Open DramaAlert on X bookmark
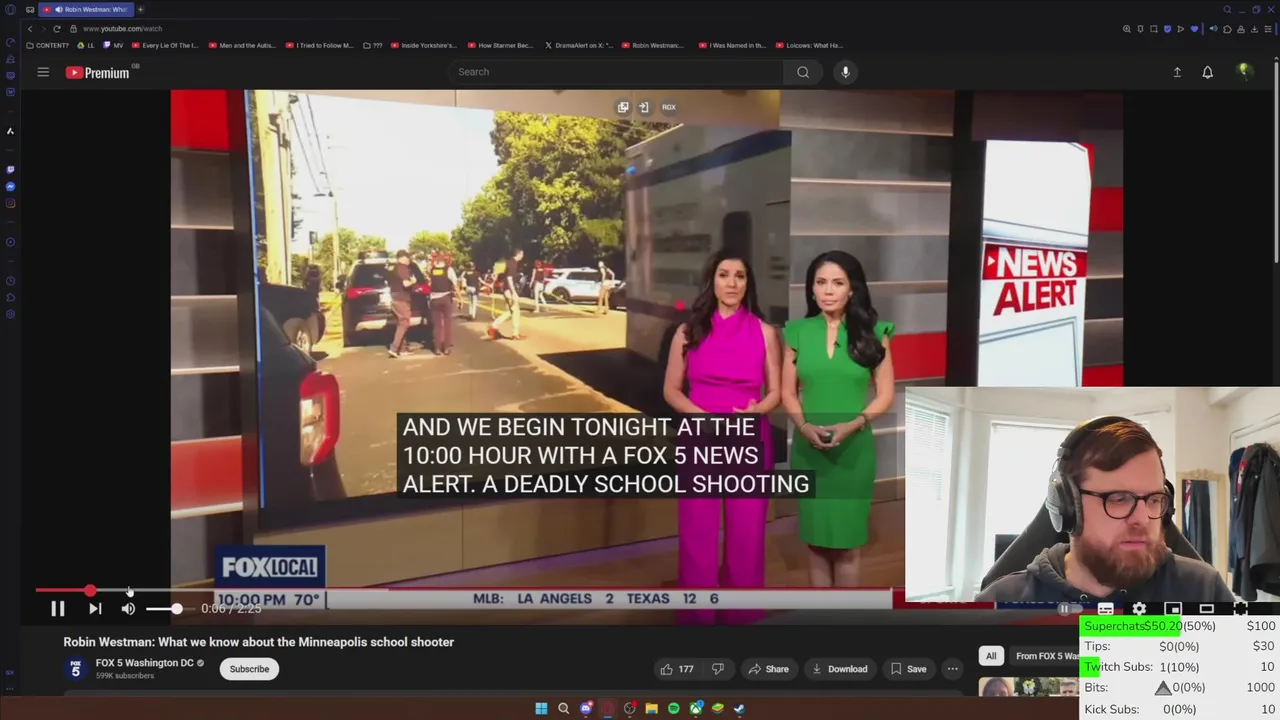This screenshot has width=1280, height=720. 579,45
